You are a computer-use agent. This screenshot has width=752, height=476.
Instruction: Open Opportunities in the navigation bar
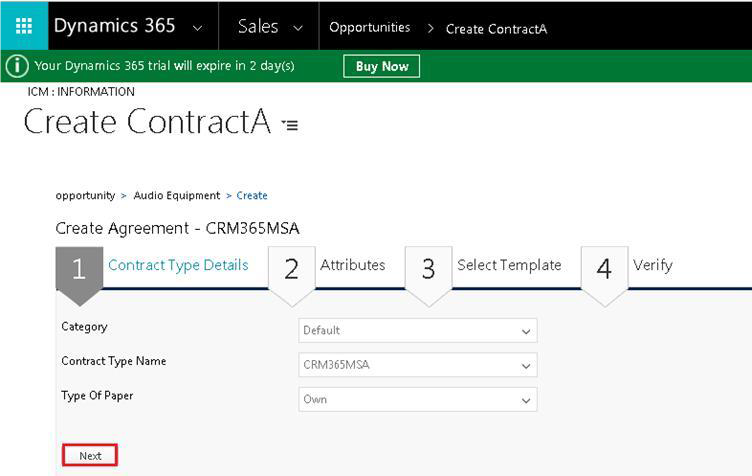(x=369, y=28)
